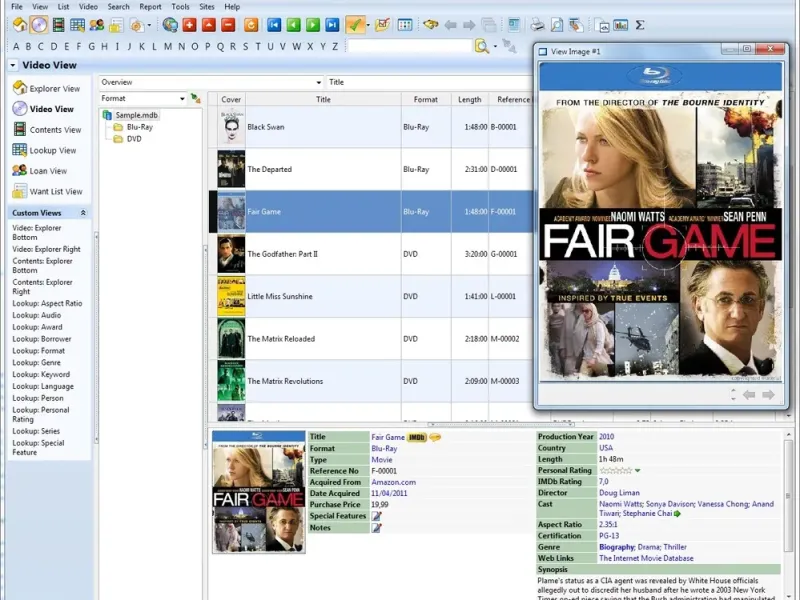The height and width of the screenshot is (600, 800).
Task: Open the Personal Rating green dropdown arrow
Action: click(638, 470)
